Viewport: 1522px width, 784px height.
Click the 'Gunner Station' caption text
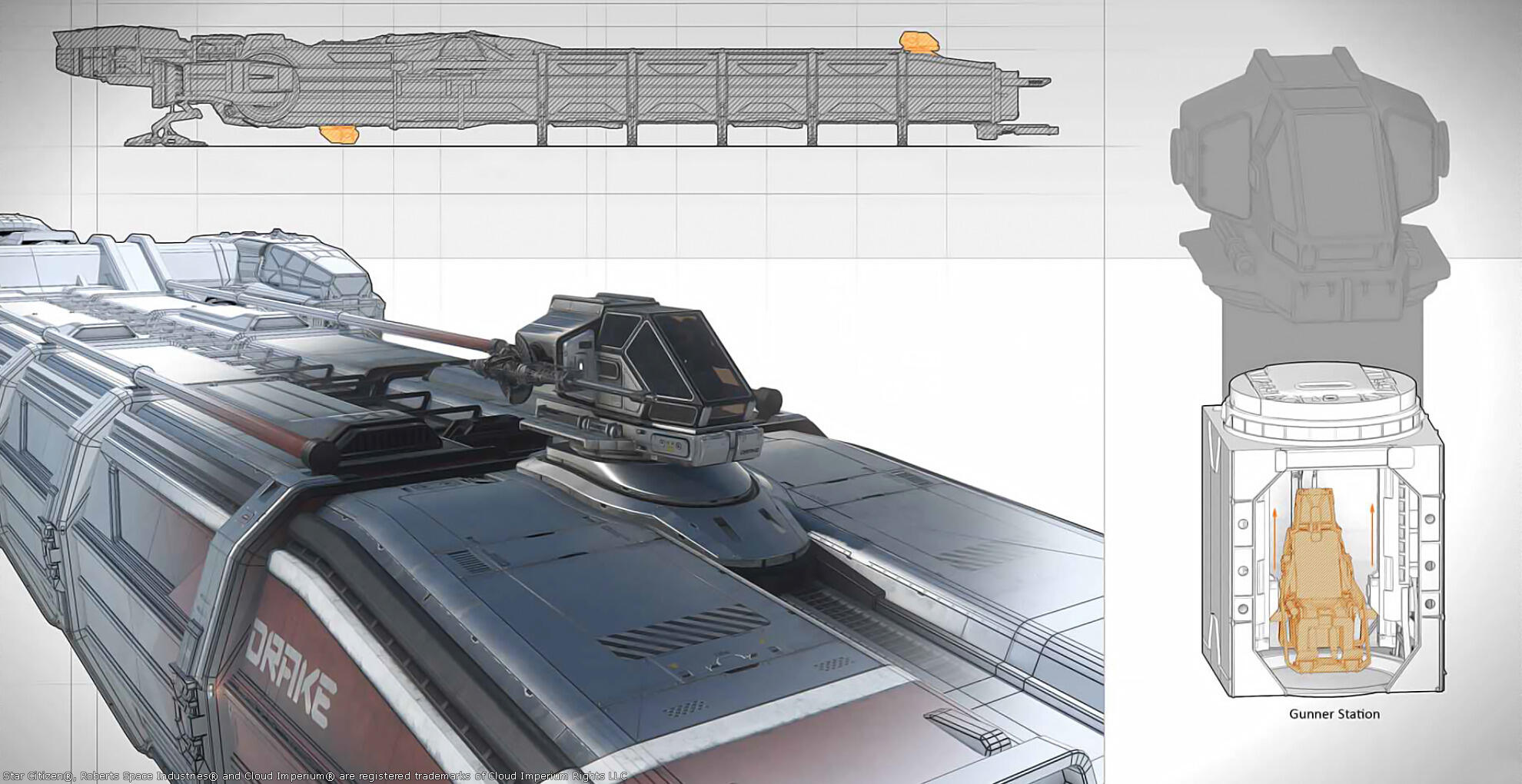[x=1334, y=714]
